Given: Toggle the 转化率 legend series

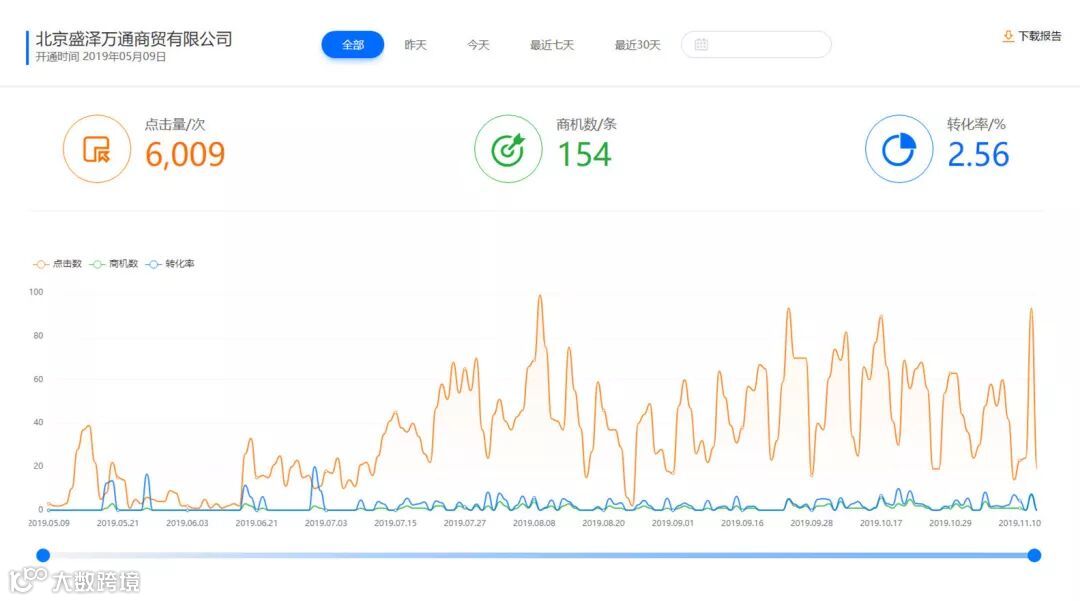Looking at the screenshot, I should coord(170,264).
